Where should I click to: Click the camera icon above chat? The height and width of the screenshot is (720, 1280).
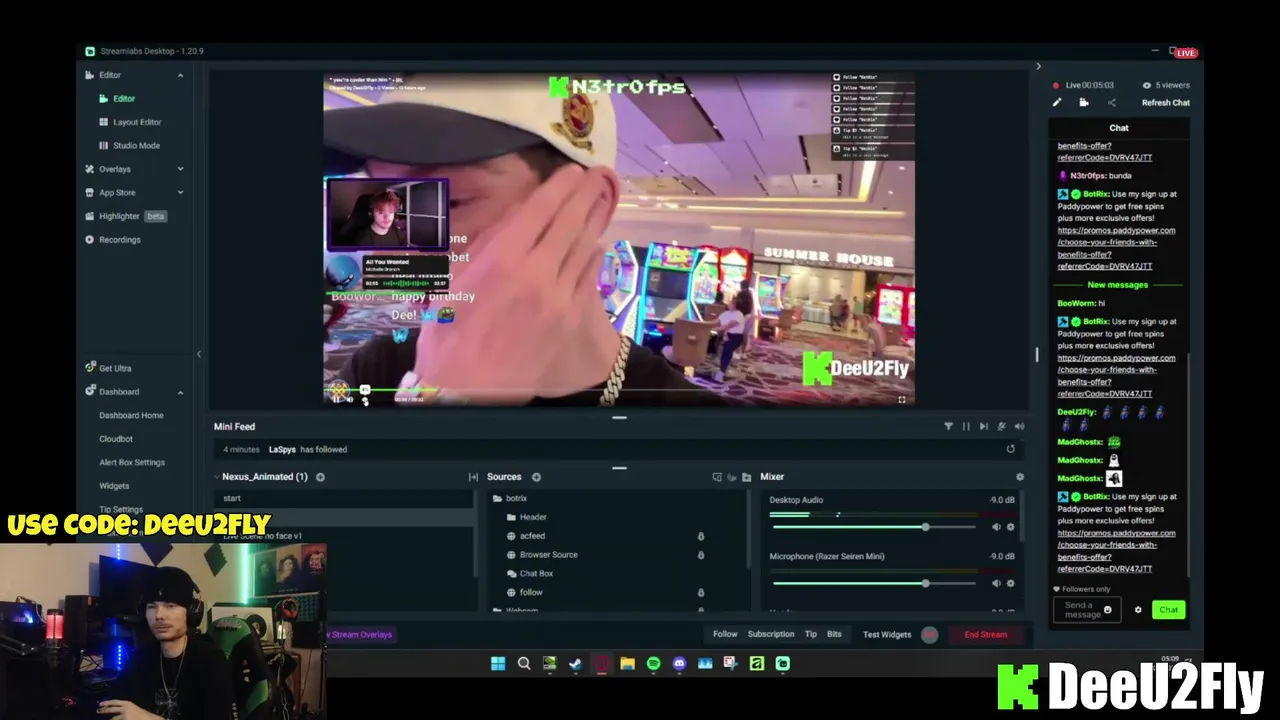coord(1084,102)
